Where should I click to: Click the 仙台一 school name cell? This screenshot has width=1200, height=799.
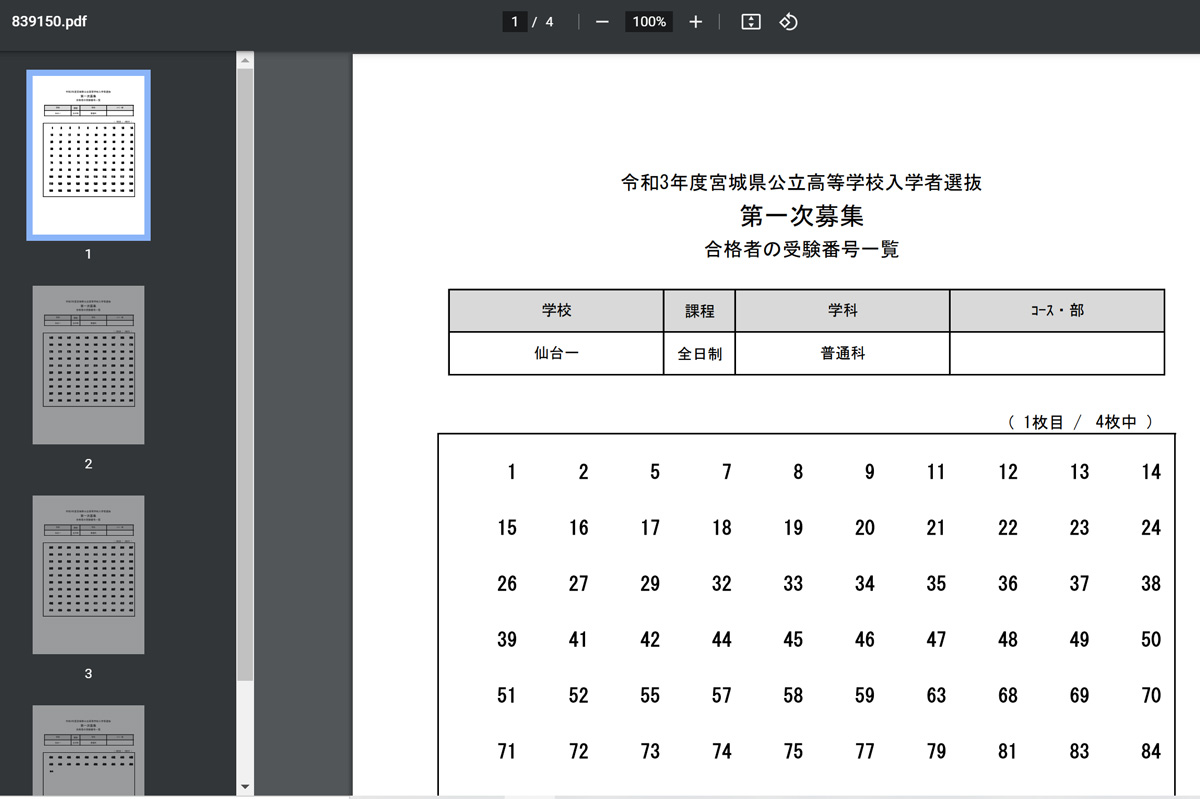(556, 354)
